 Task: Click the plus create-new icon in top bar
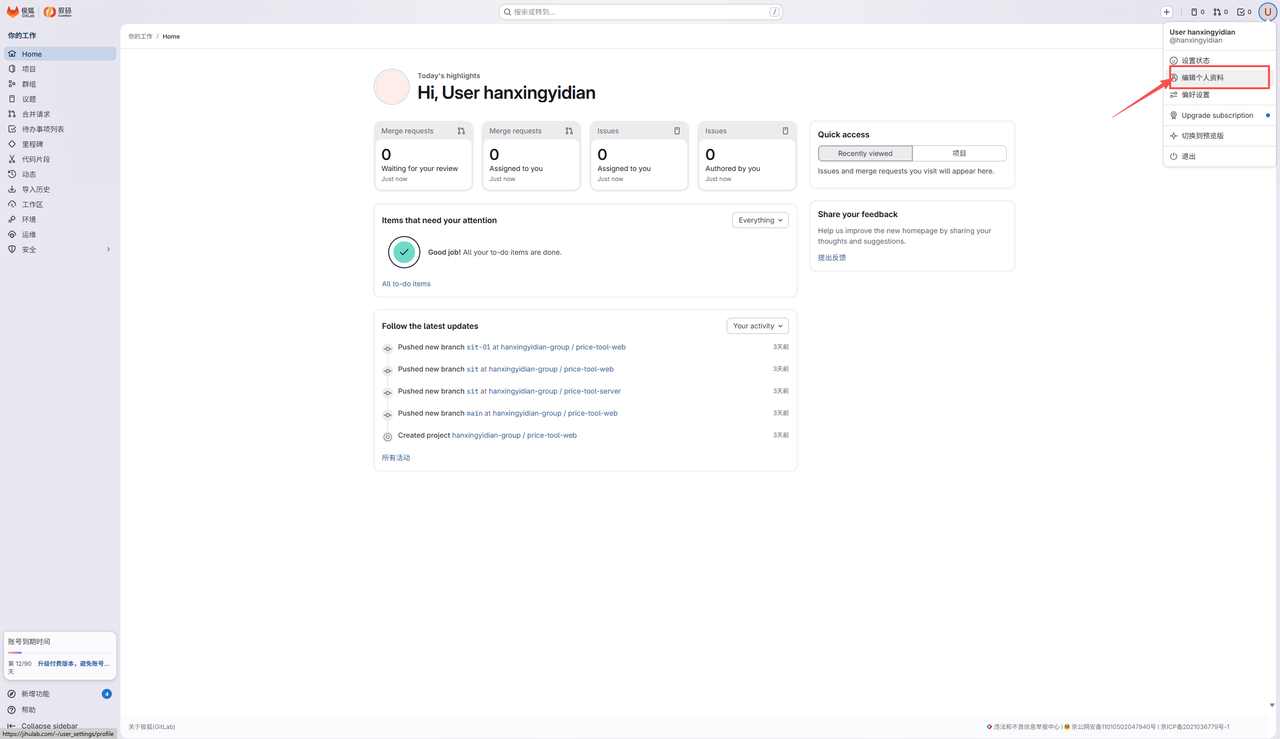coord(1166,12)
